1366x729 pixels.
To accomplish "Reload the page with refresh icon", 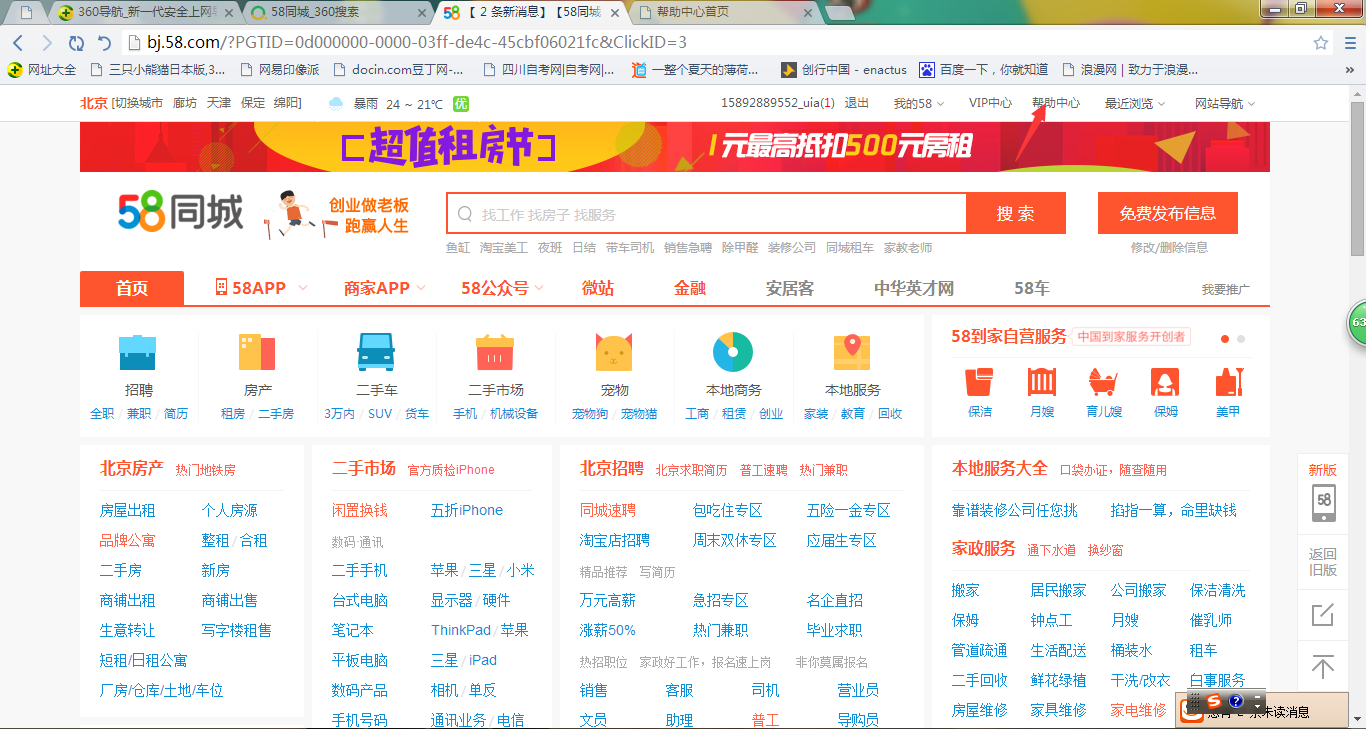I will tap(76, 43).
